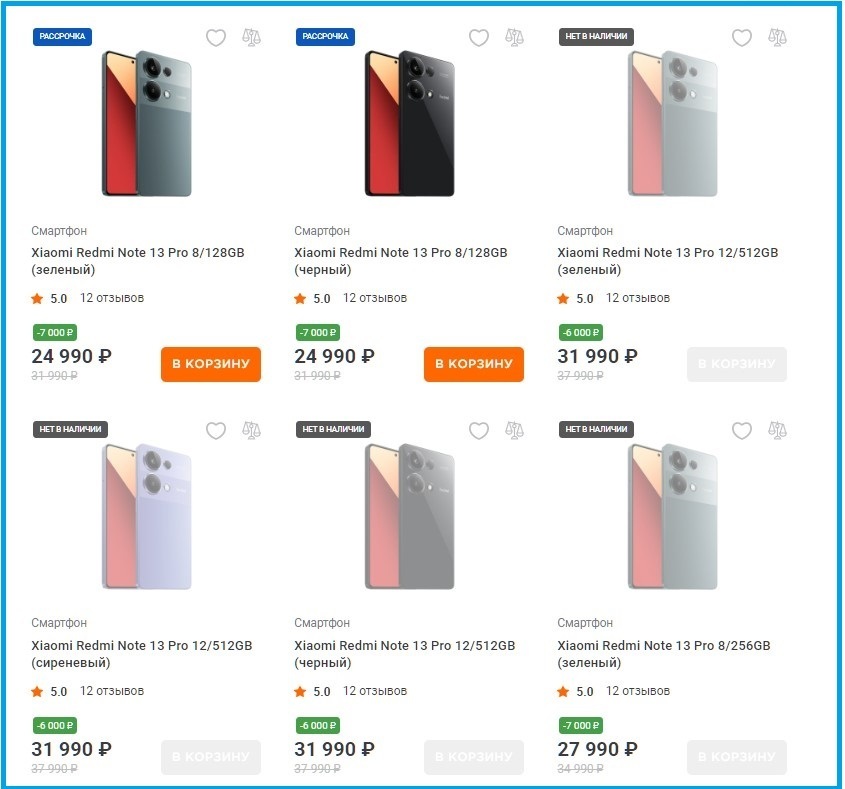Open Xiaomi Redmi Note 13 Pro 8/256GB (зеленый) link
The height and width of the screenshot is (789, 845).
coord(666,654)
